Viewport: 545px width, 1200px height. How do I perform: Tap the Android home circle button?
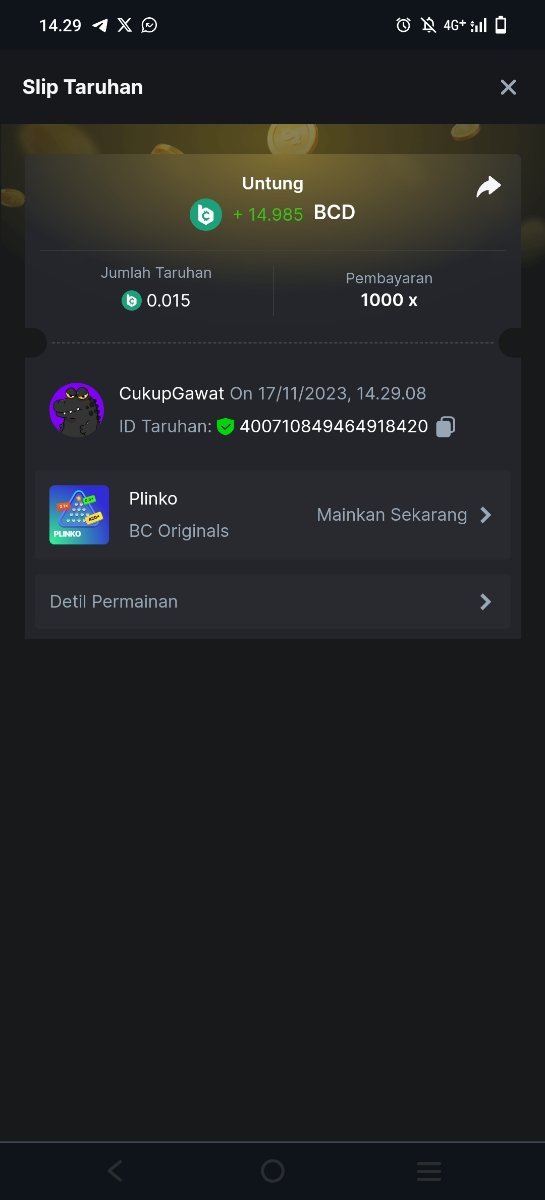point(272,1171)
